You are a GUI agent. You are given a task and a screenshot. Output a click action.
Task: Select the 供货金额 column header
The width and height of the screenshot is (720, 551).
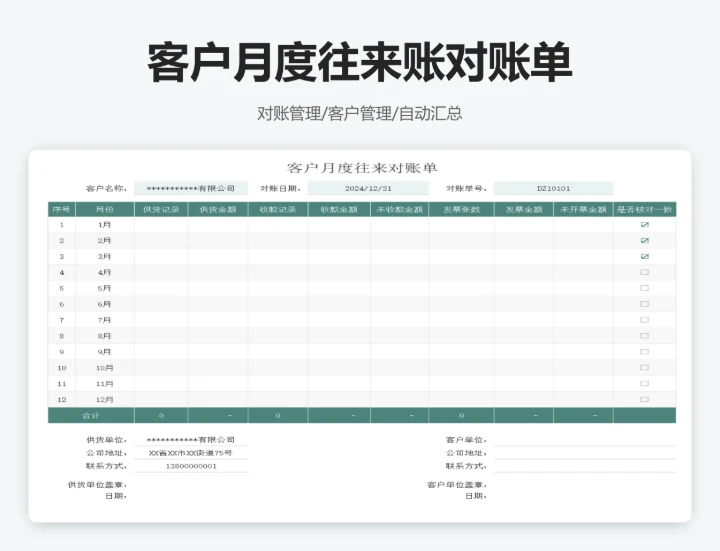pyautogui.click(x=218, y=209)
